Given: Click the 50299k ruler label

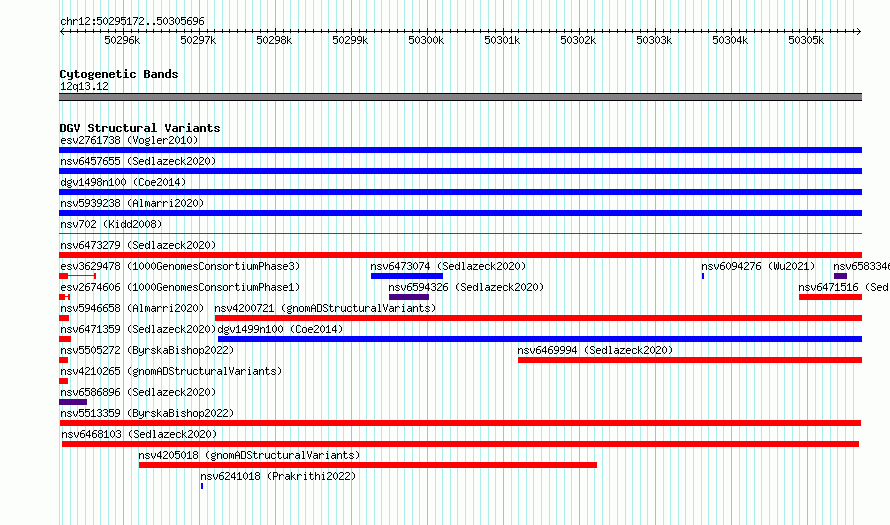Looking at the screenshot, I should click(x=350, y=40).
